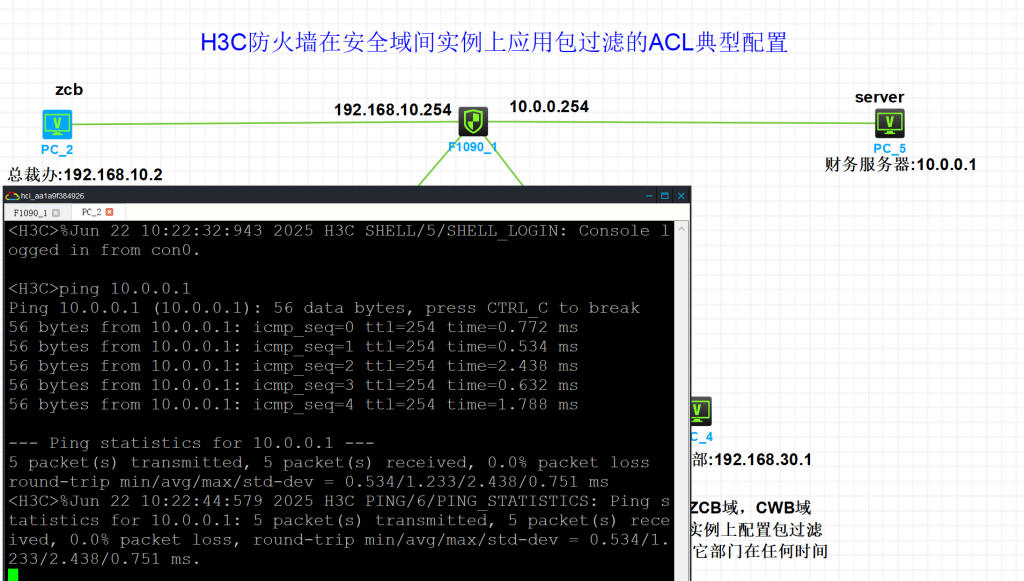Click the icmp_seq=0 ping reply line
Screen dimensions: 1024x581
(x=293, y=327)
